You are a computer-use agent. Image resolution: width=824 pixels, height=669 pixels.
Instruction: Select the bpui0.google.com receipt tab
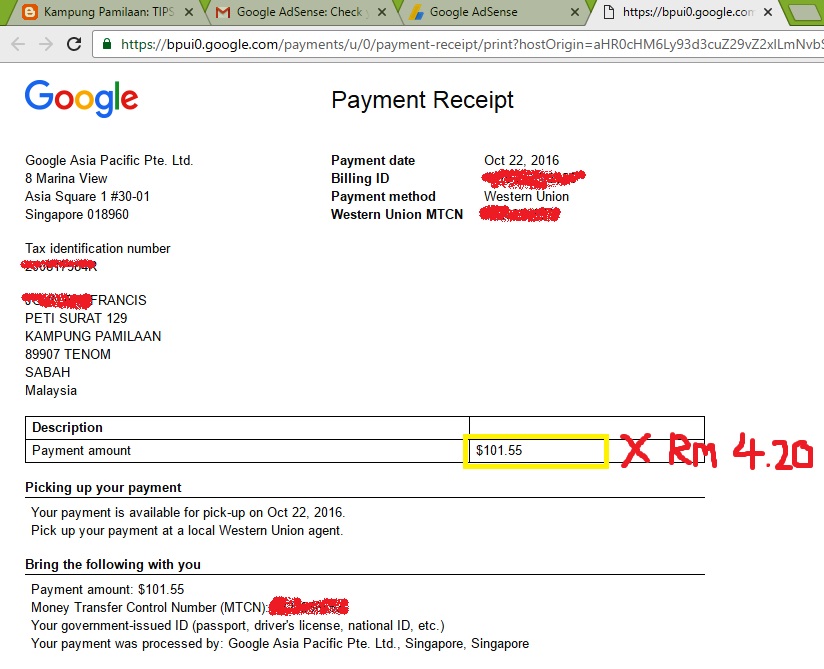coord(688,12)
